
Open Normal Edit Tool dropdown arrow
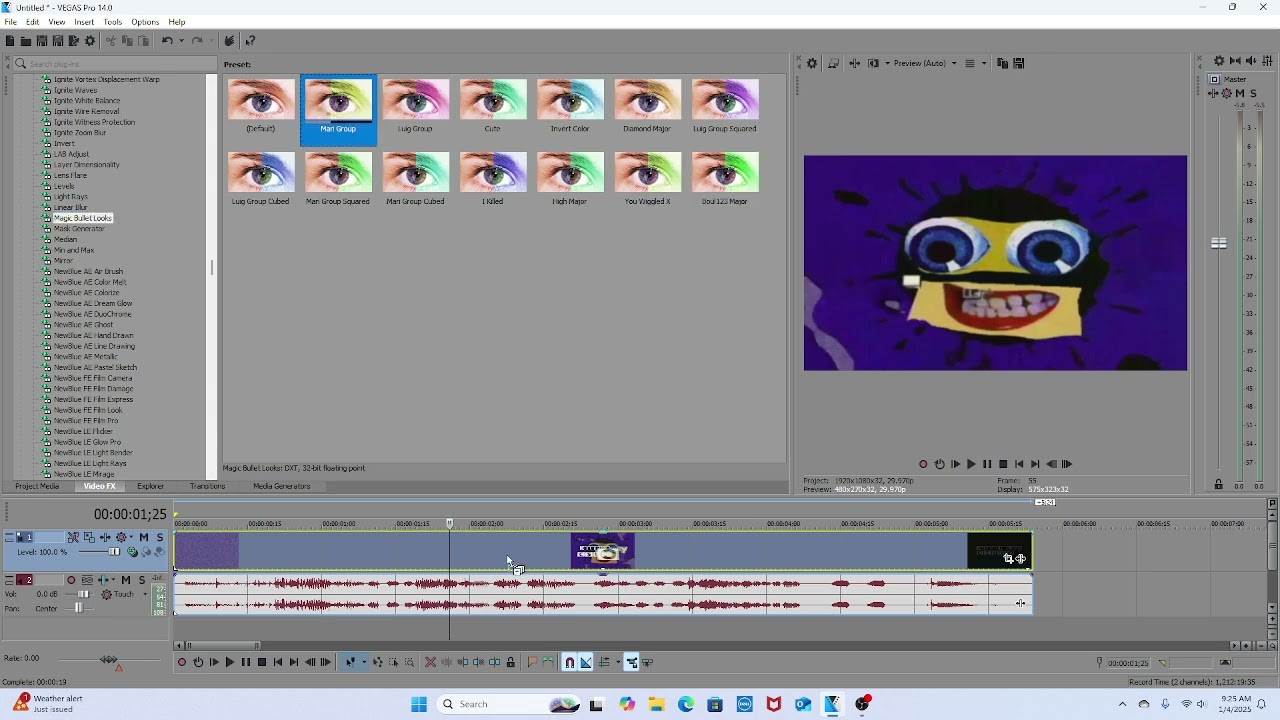coord(364,662)
